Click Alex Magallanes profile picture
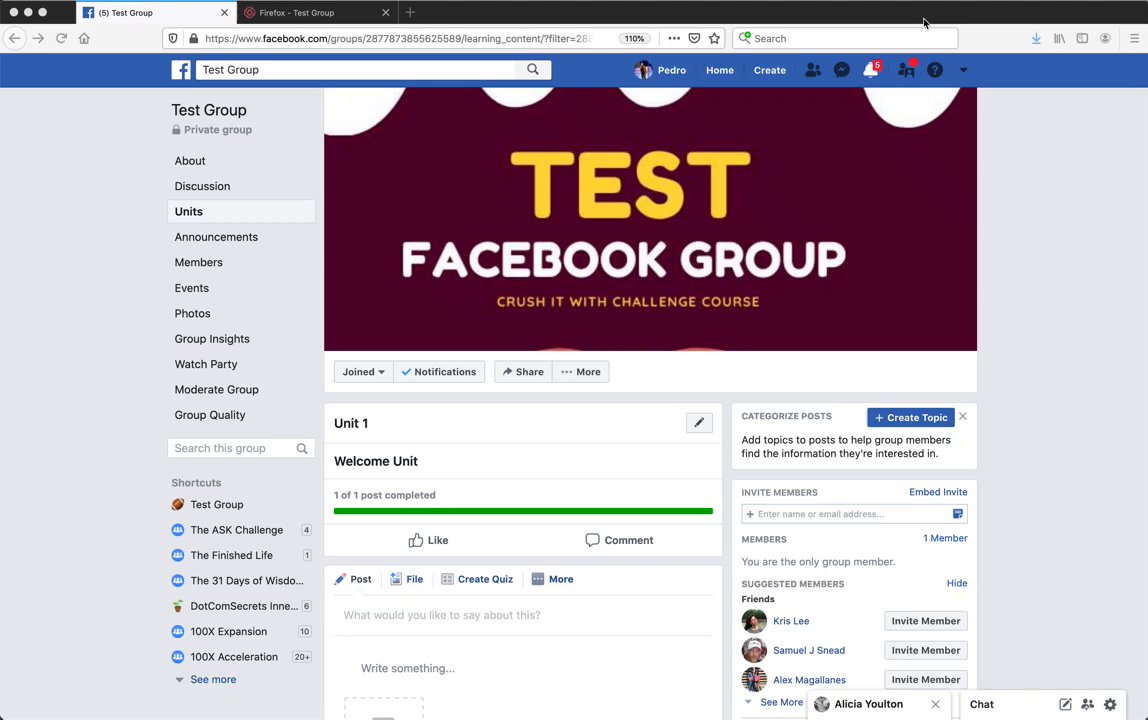 click(x=754, y=679)
